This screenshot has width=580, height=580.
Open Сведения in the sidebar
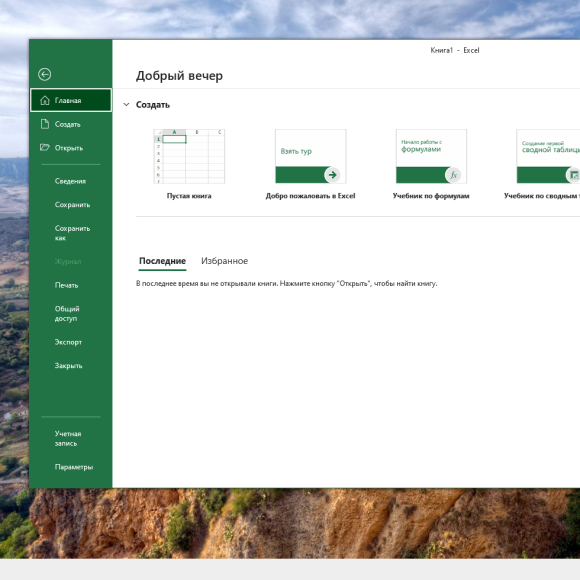pos(71,181)
